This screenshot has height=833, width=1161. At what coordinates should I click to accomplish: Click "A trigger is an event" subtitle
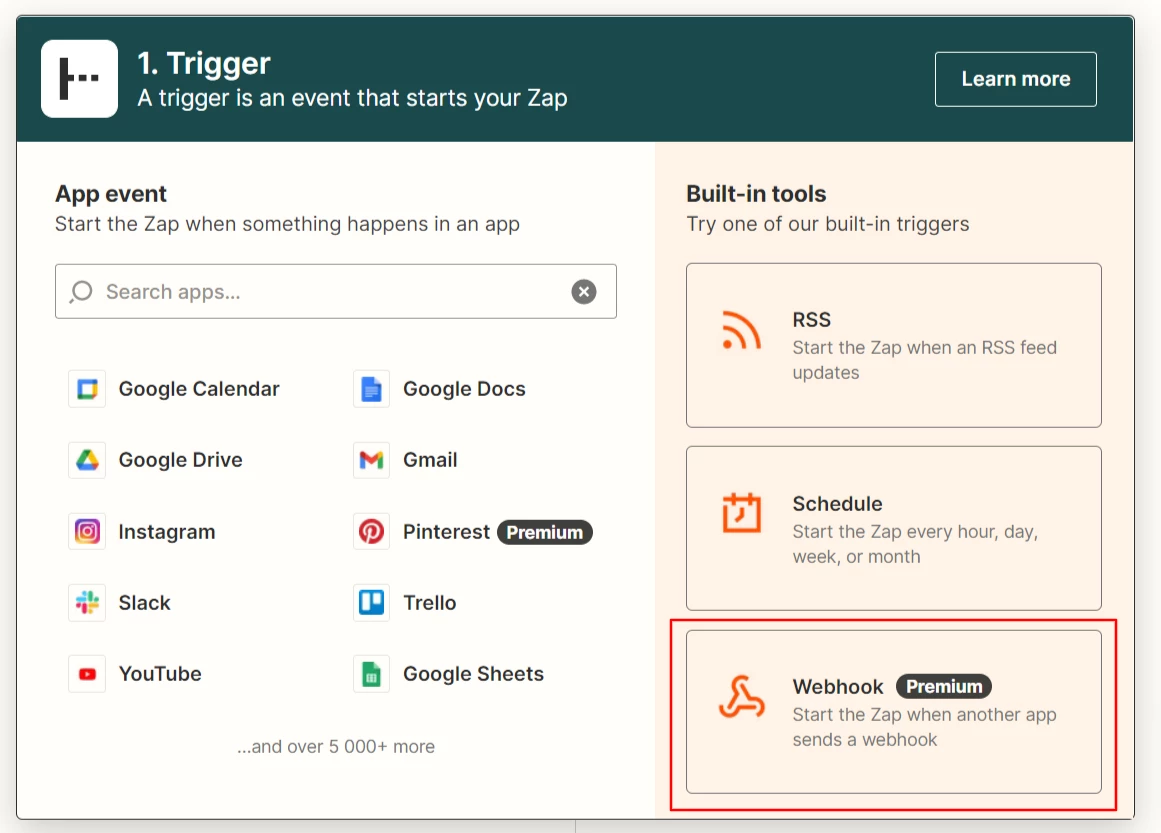352,98
